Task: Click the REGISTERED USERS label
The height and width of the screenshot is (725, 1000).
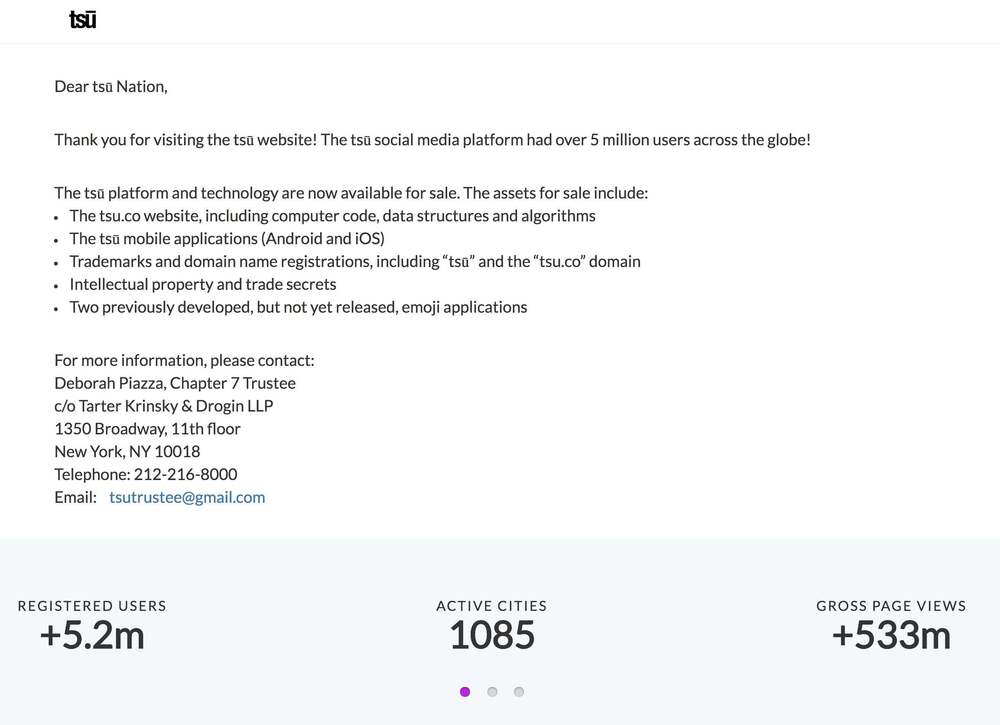Action: tap(92, 606)
